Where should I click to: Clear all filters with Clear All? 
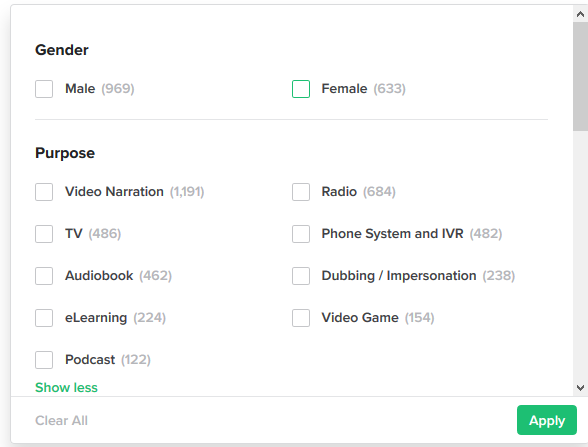62,420
